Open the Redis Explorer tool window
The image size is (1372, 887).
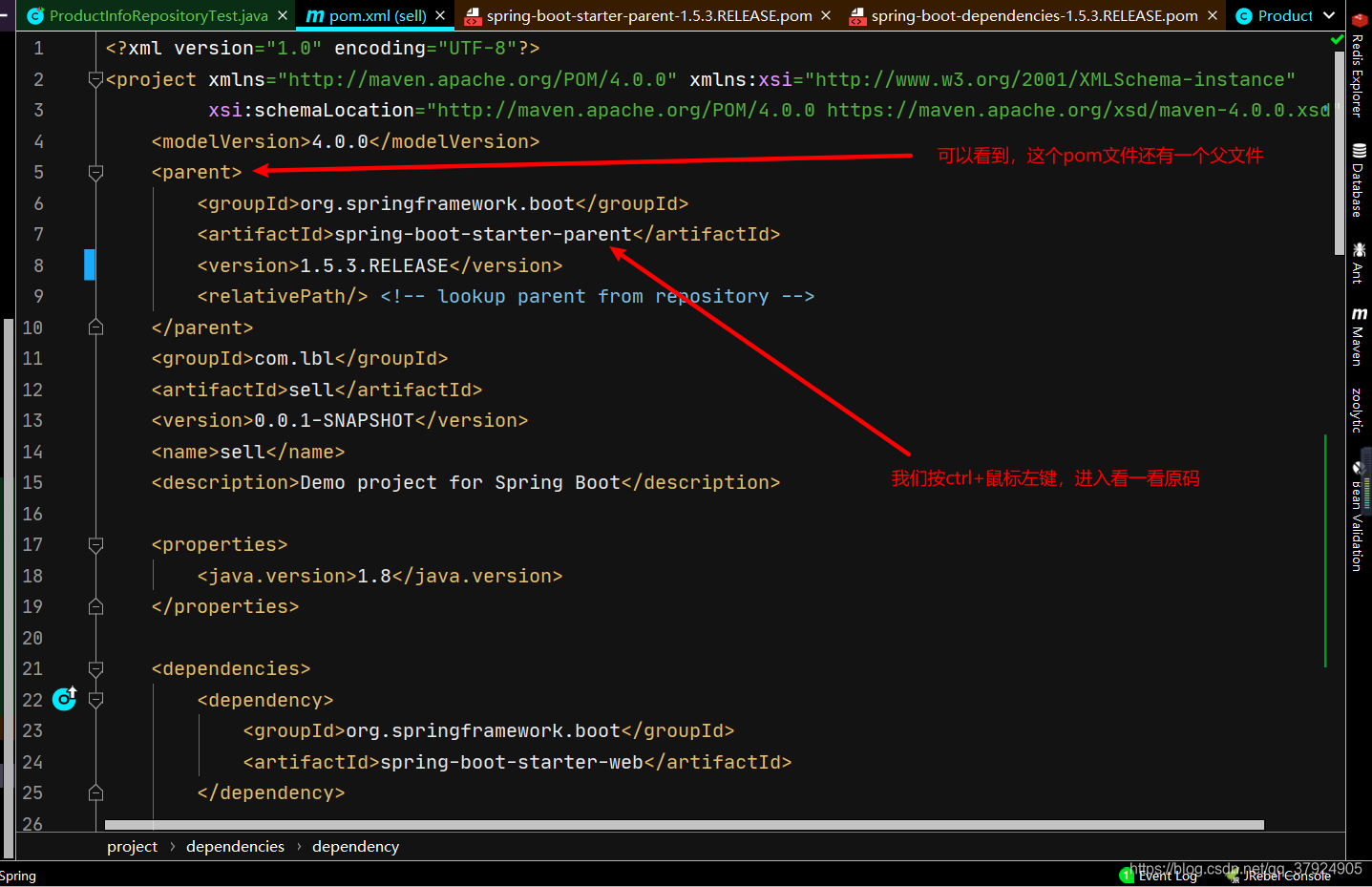pos(1359,65)
